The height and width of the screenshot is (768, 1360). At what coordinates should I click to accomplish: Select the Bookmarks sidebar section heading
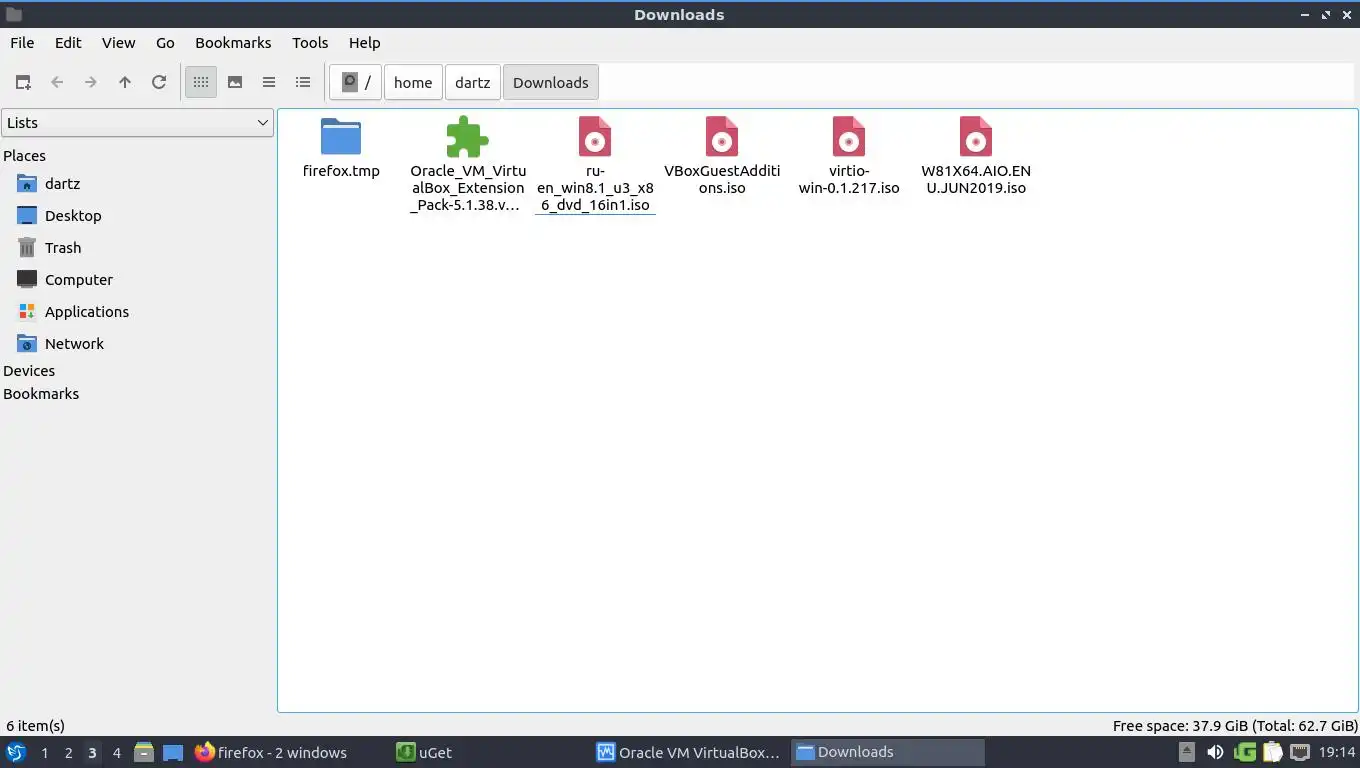click(41, 394)
